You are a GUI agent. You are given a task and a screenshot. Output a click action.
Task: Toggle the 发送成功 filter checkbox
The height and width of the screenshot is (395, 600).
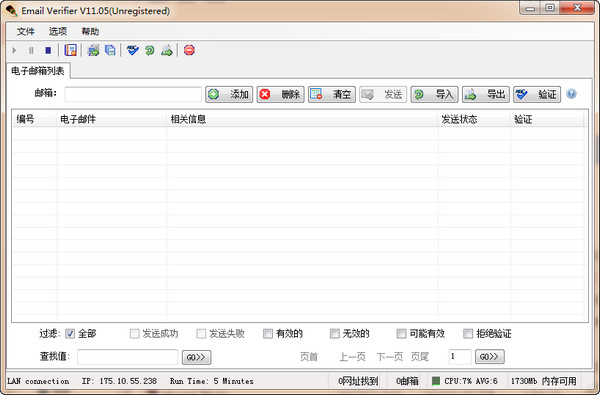pyautogui.click(x=134, y=334)
